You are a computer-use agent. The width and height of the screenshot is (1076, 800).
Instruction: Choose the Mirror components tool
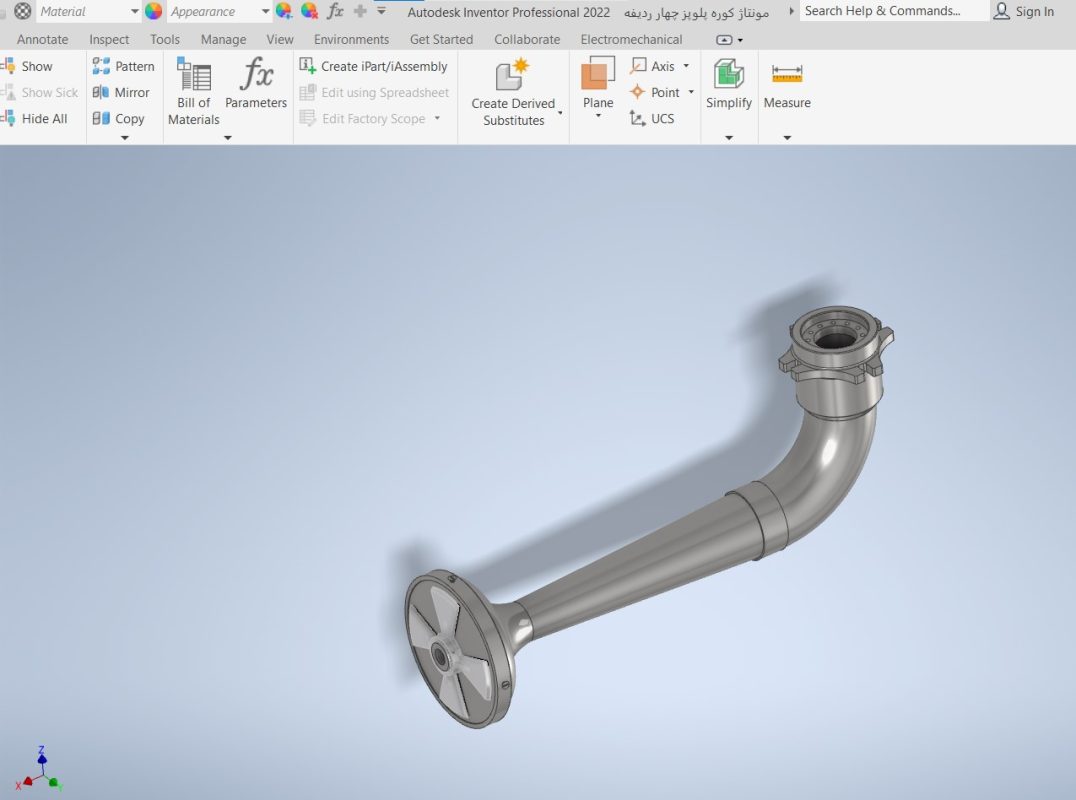[121, 92]
